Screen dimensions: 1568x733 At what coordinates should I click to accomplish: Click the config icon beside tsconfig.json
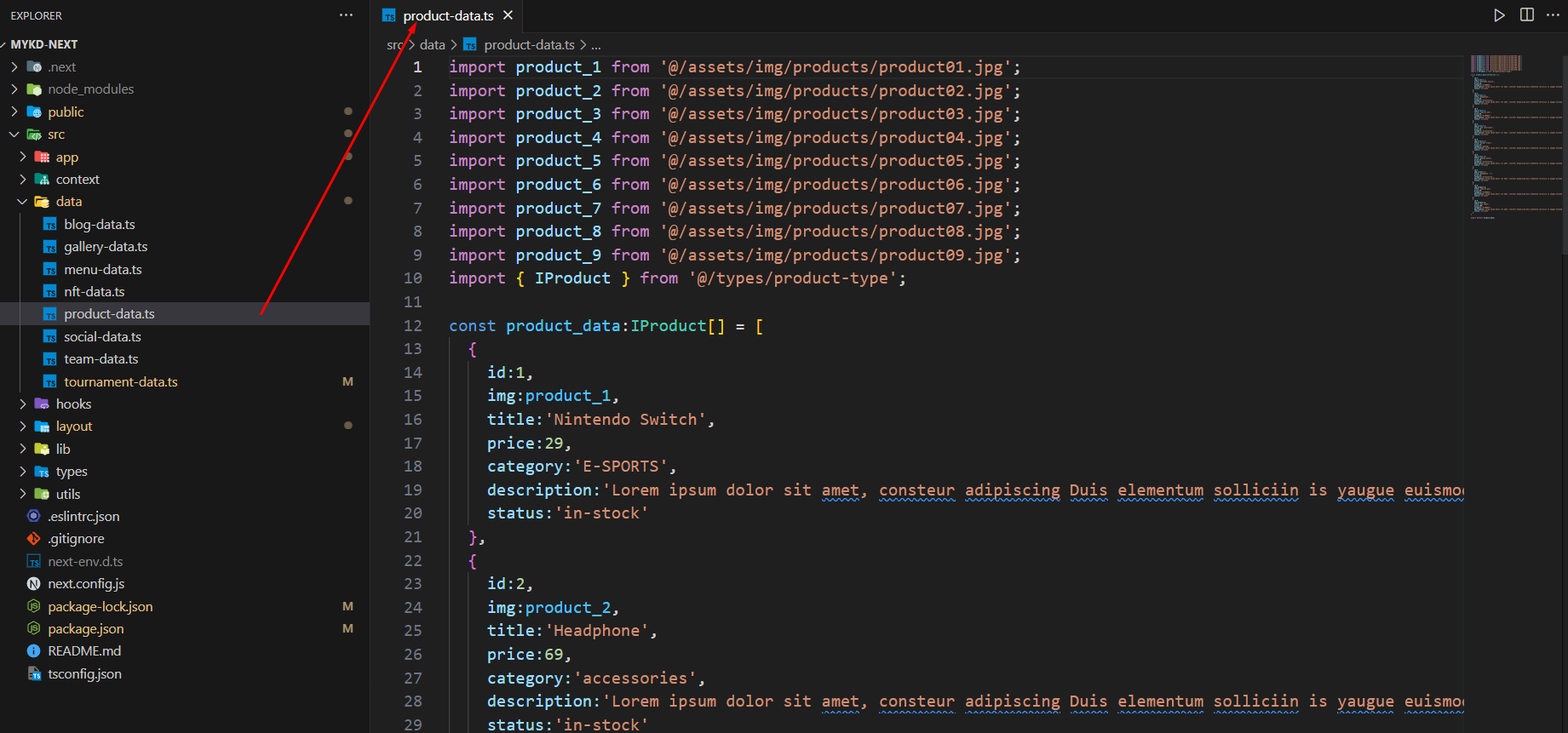click(x=34, y=673)
